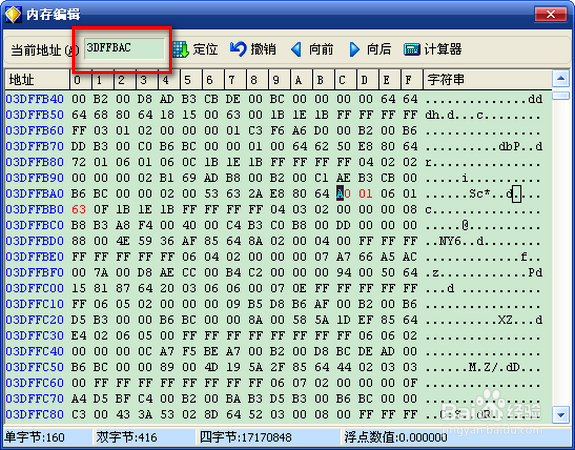Click byte 0F in row 03DFFC60
Image resolution: width=575 pixels, height=450 pixels.
click(x=410, y=383)
